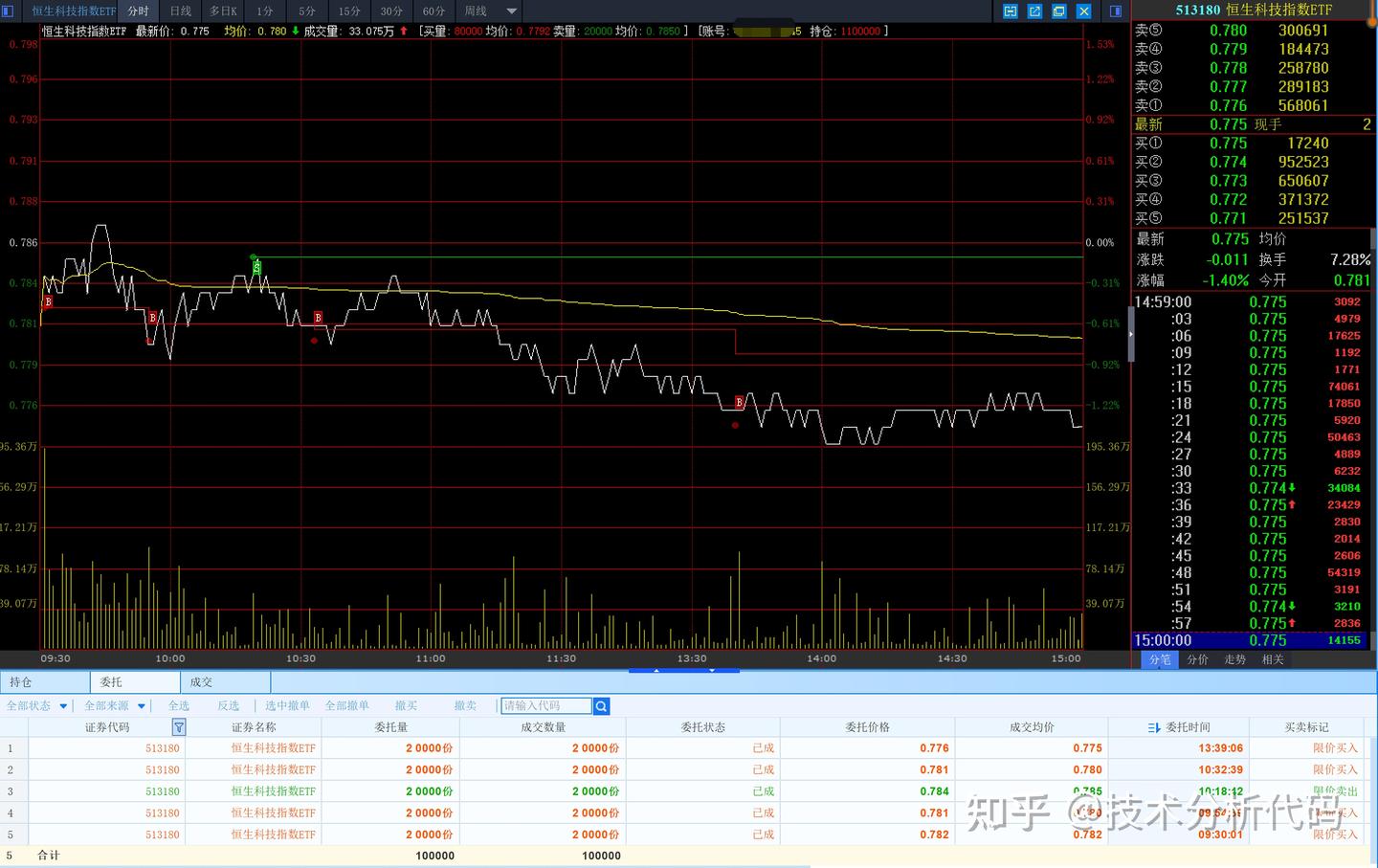Select the 60分 period tab
This screenshot has height=868, width=1378.
[x=433, y=11]
